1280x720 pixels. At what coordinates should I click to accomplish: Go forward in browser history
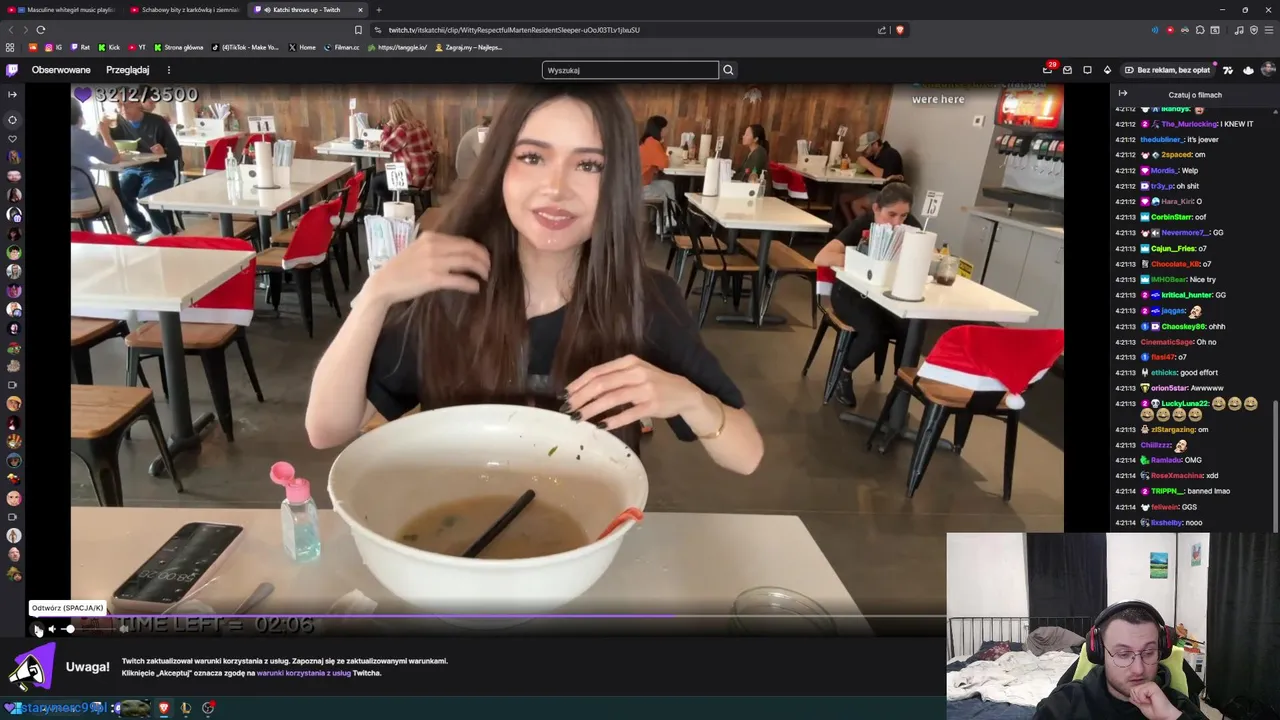[x=25, y=30]
